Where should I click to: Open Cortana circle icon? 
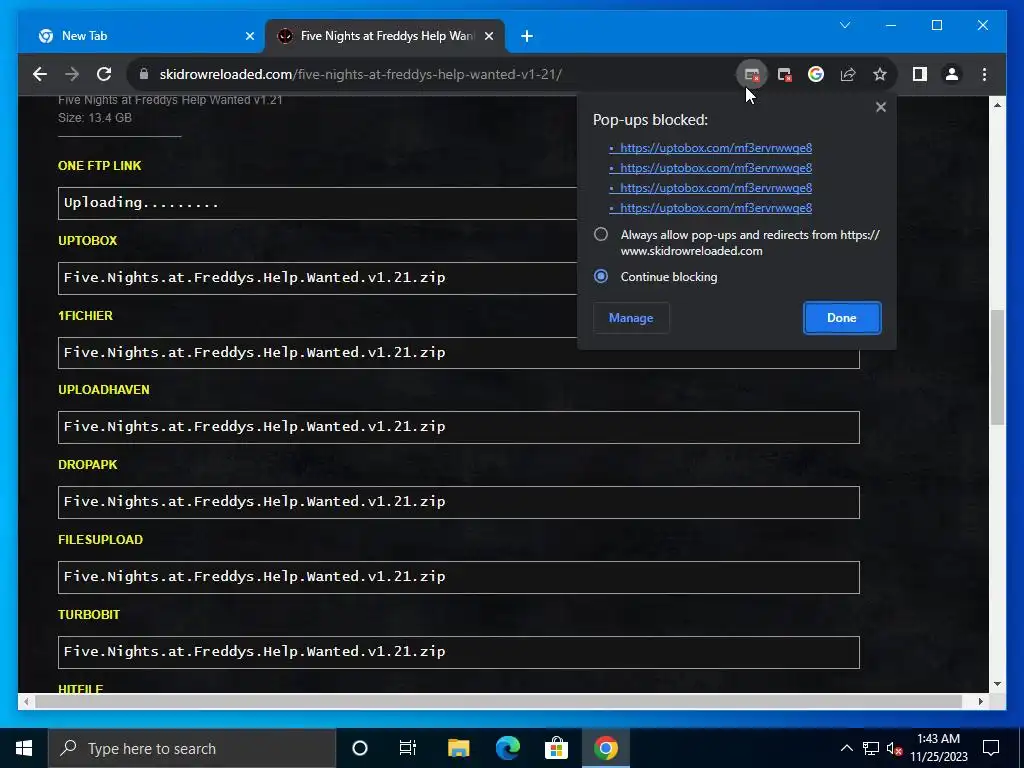360,748
